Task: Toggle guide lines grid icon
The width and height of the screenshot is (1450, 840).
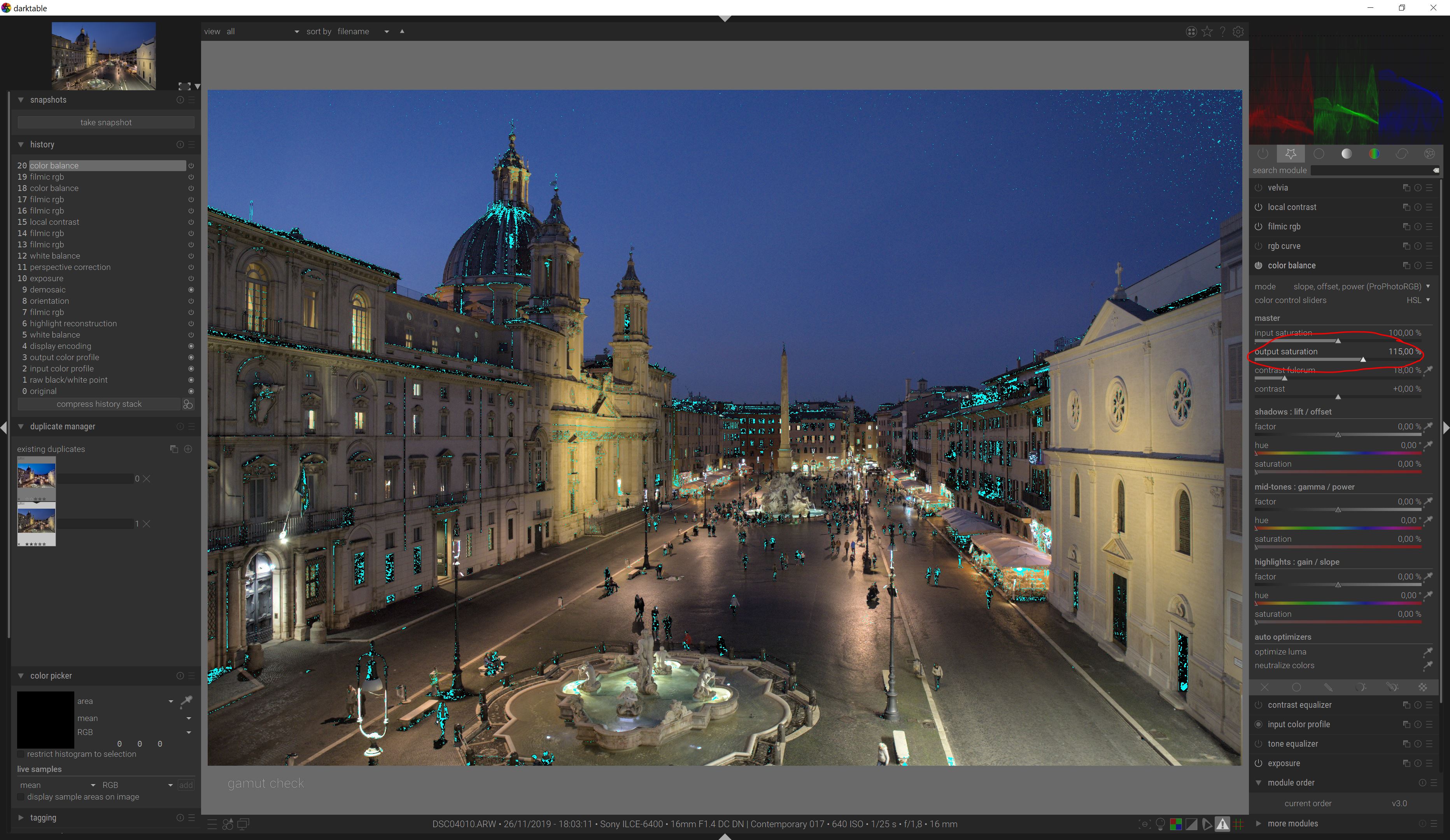Action: (x=1238, y=824)
